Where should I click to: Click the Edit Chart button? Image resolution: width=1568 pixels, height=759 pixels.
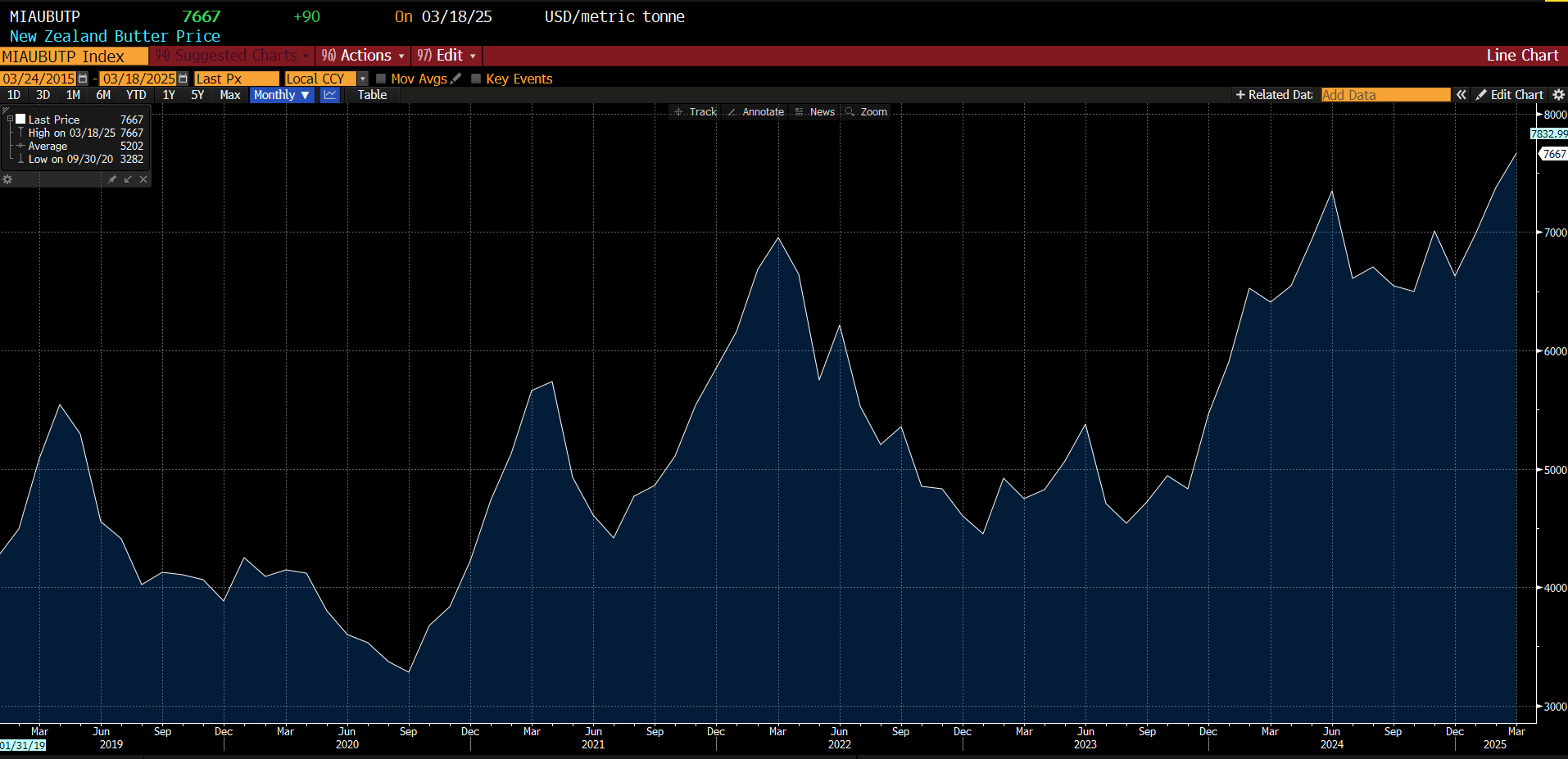[x=1509, y=95]
